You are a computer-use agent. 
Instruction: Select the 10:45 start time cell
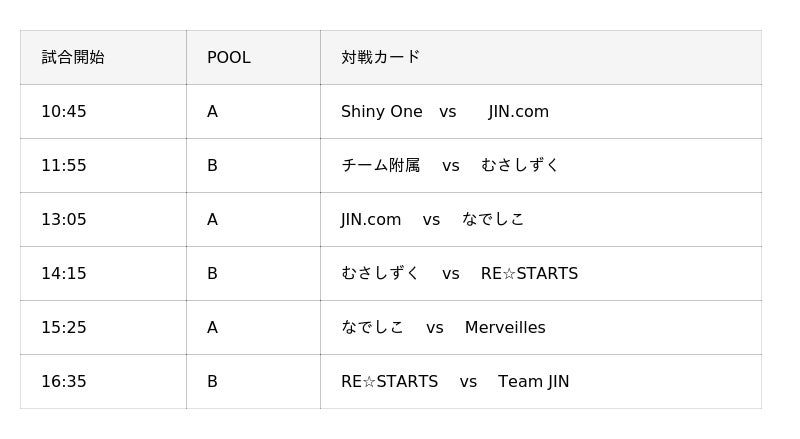(64, 112)
